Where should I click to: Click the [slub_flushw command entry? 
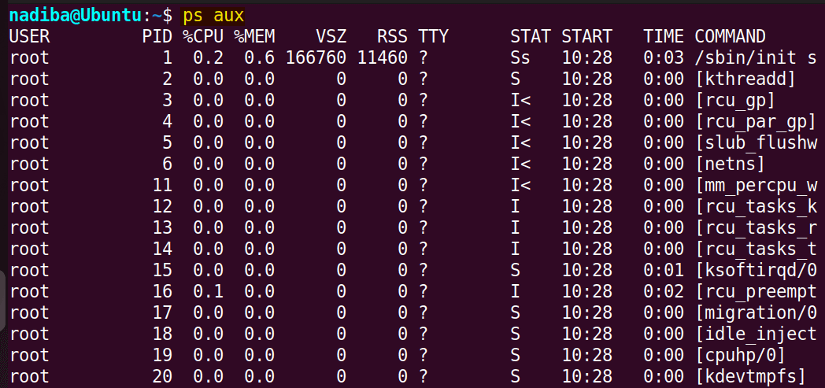click(756, 143)
